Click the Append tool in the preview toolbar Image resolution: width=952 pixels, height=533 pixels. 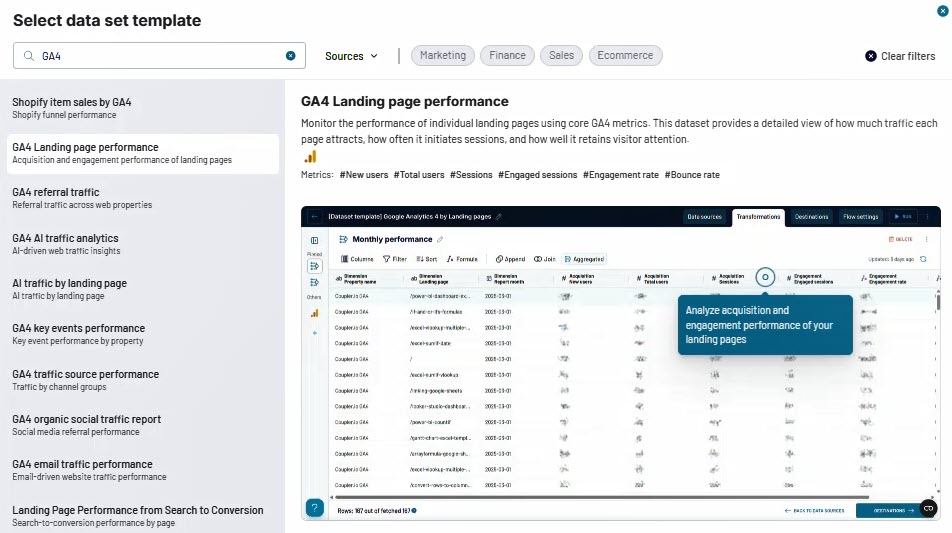(510, 259)
